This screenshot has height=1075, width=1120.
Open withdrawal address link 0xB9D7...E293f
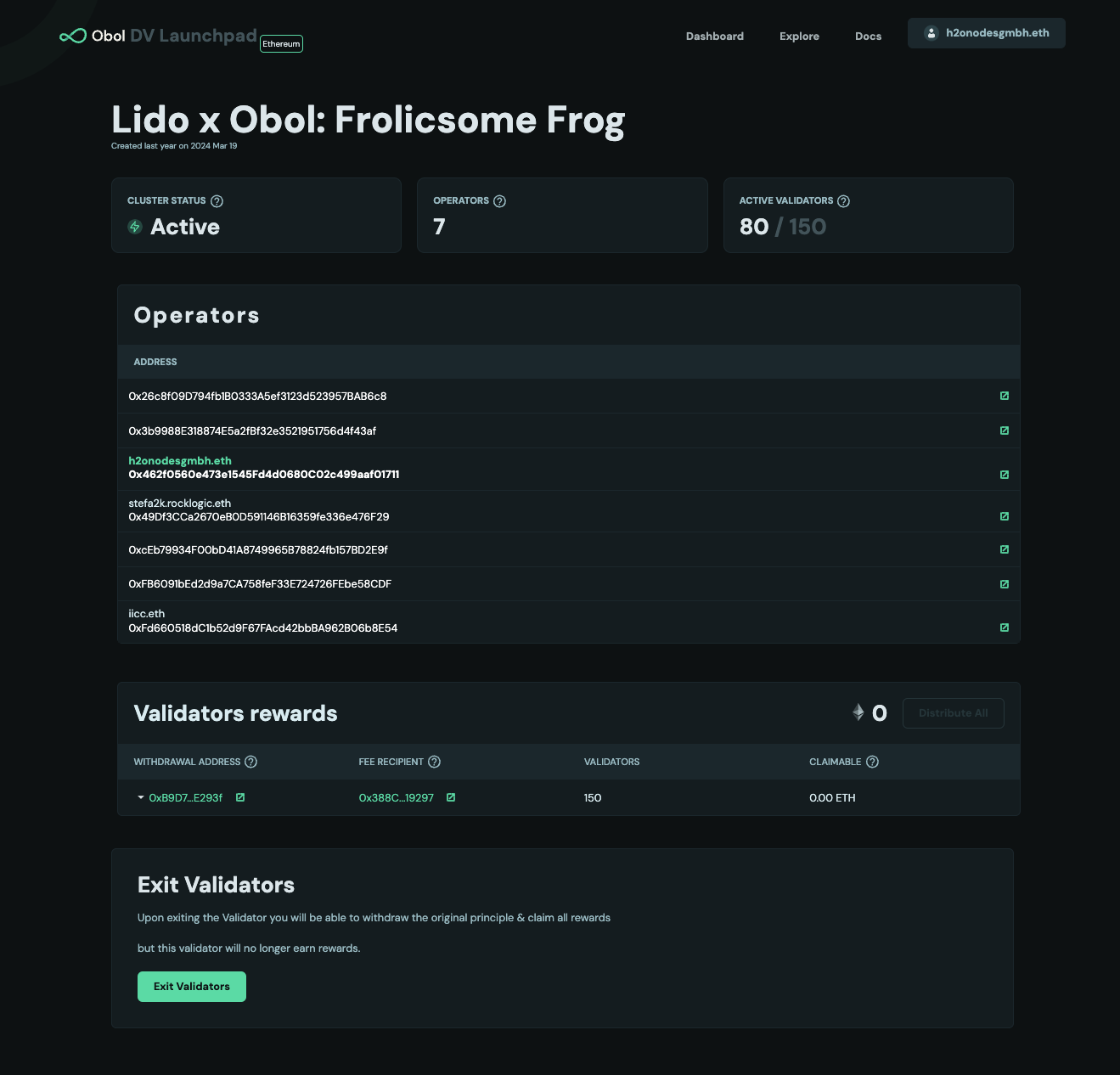185,798
